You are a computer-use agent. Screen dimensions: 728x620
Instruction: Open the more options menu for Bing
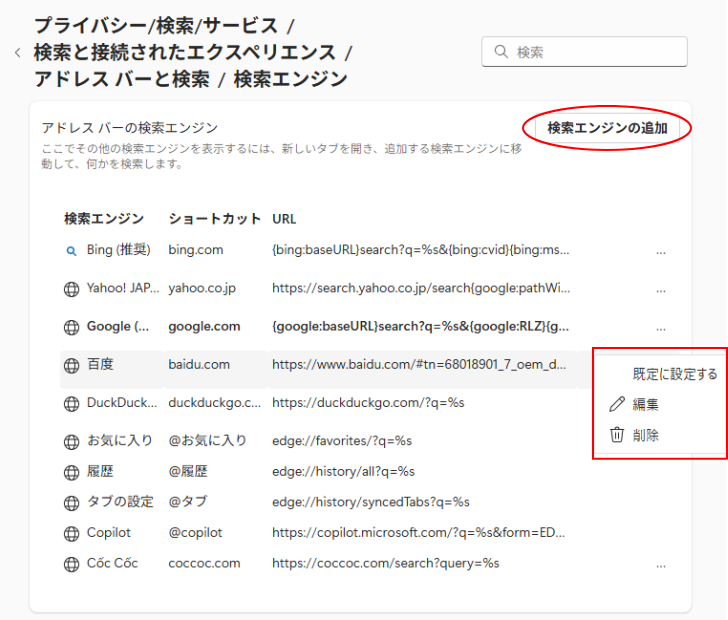(x=661, y=253)
